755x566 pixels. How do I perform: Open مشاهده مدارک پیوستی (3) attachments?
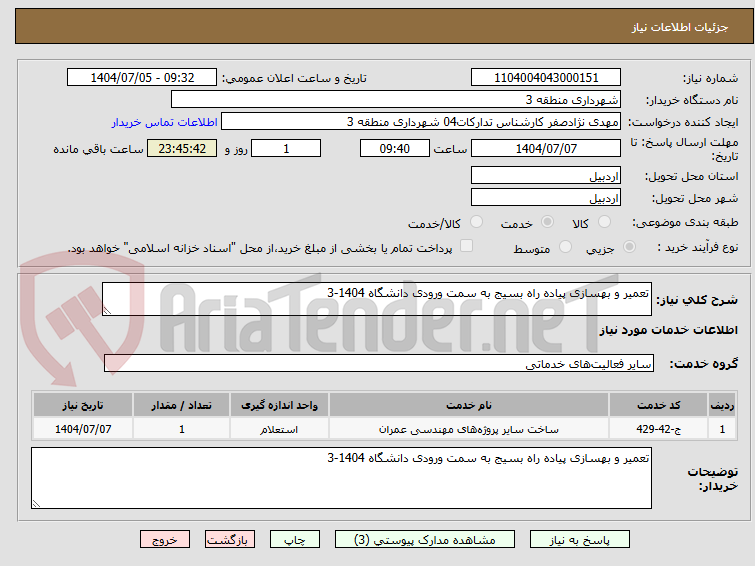click(425, 540)
